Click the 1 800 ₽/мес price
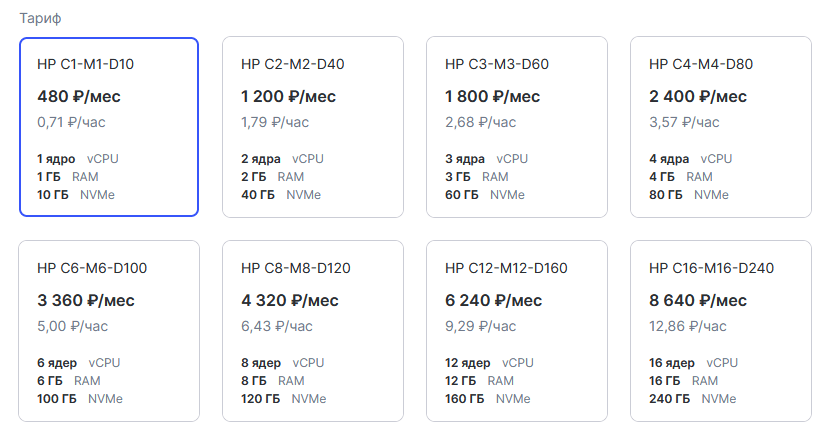This screenshot has width=825, height=428. [x=493, y=97]
